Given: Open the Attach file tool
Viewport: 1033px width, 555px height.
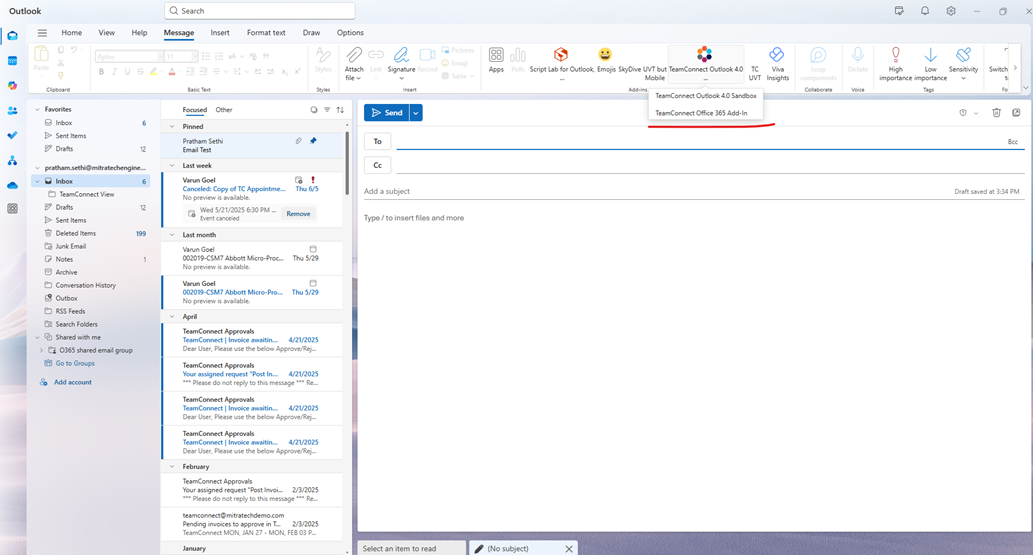Looking at the screenshot, I should (x=354, y=63).
